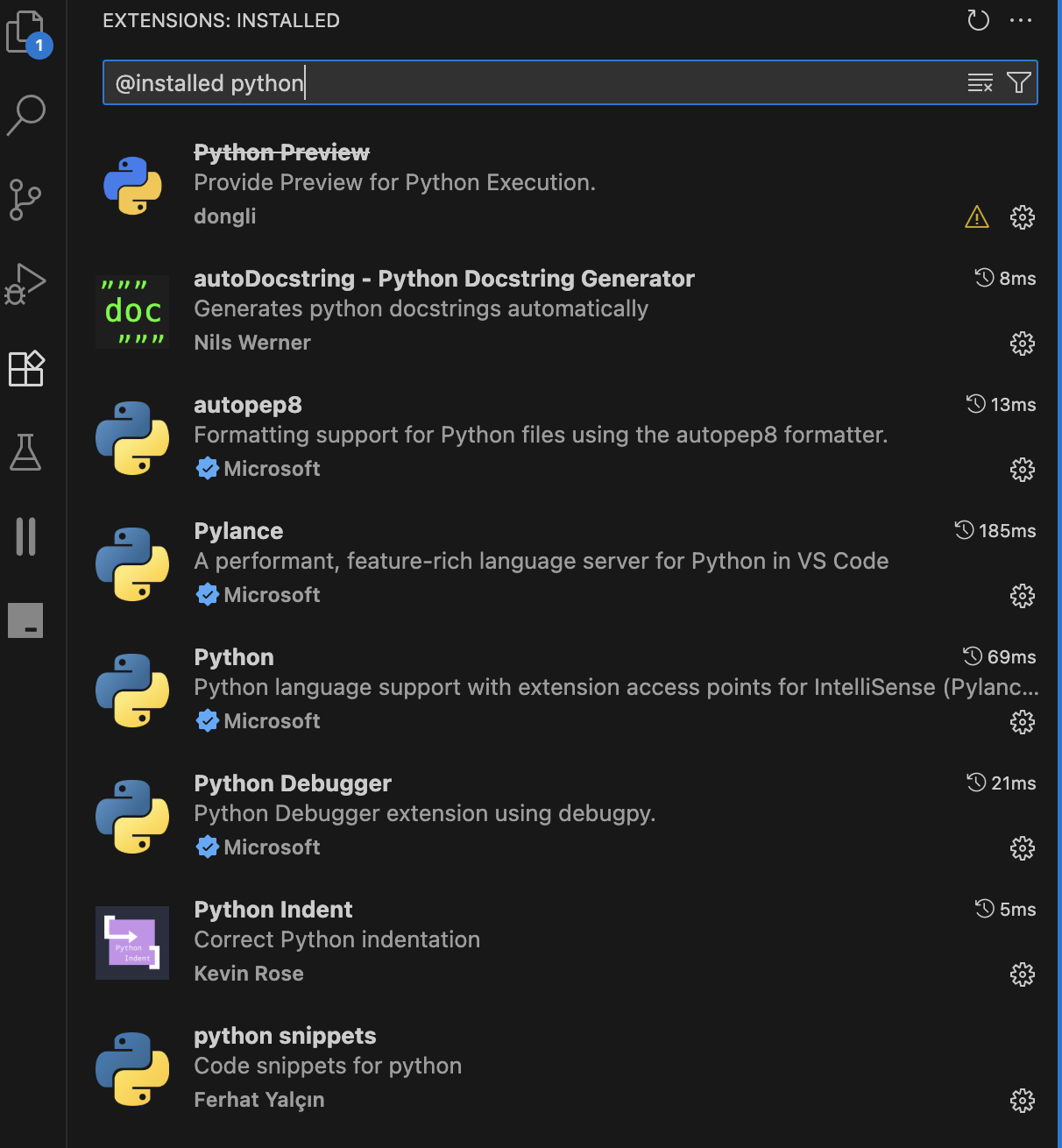This screenshot has height=1148, width=1062.
Task: Click 'Generates python docstrings automatically' description
Action: (421, 308)
